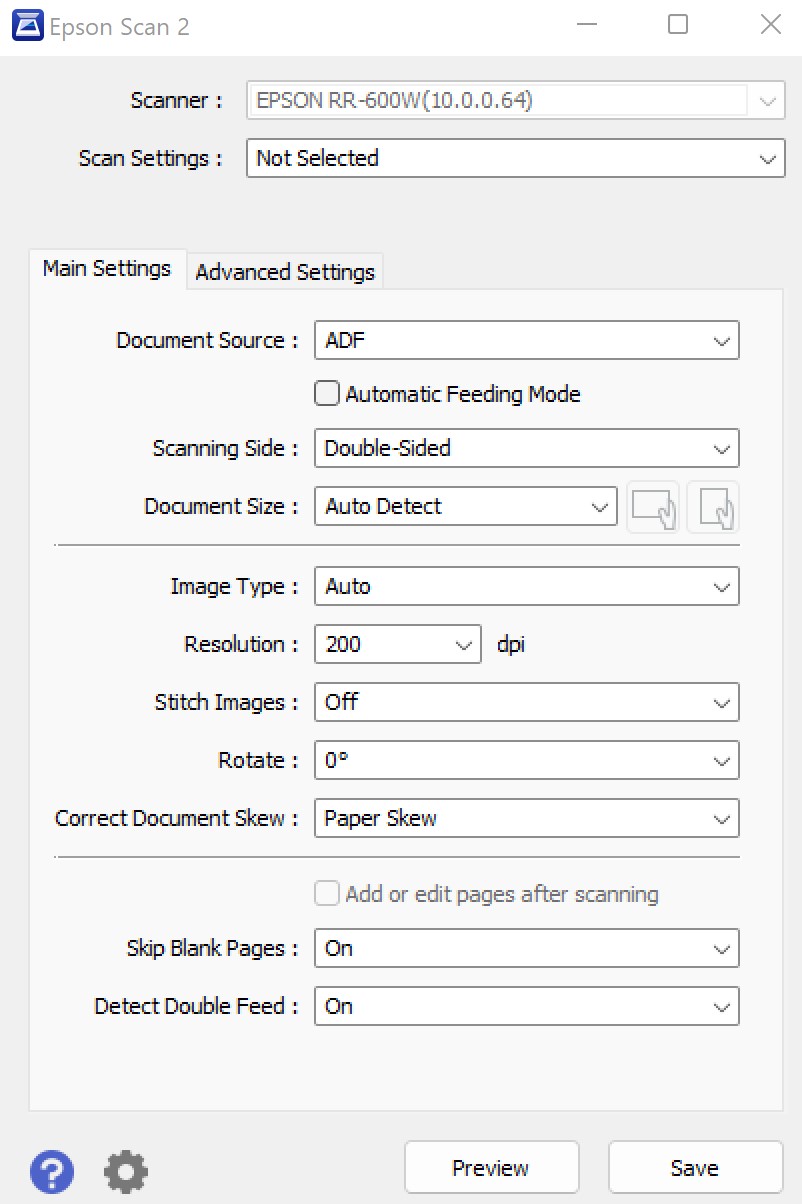Click the Preview button
Viewport: 802px width, 1204px height.
tap(491, 1168)
